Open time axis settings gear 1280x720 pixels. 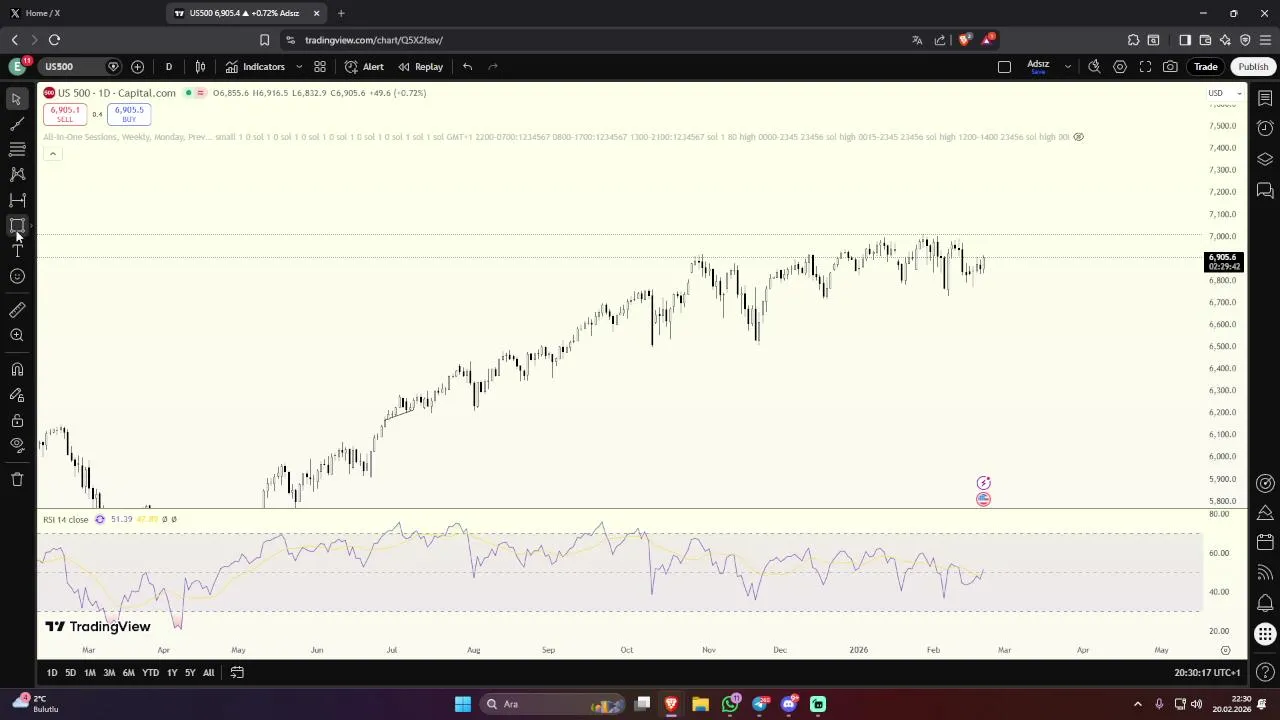click(1225, 650)
